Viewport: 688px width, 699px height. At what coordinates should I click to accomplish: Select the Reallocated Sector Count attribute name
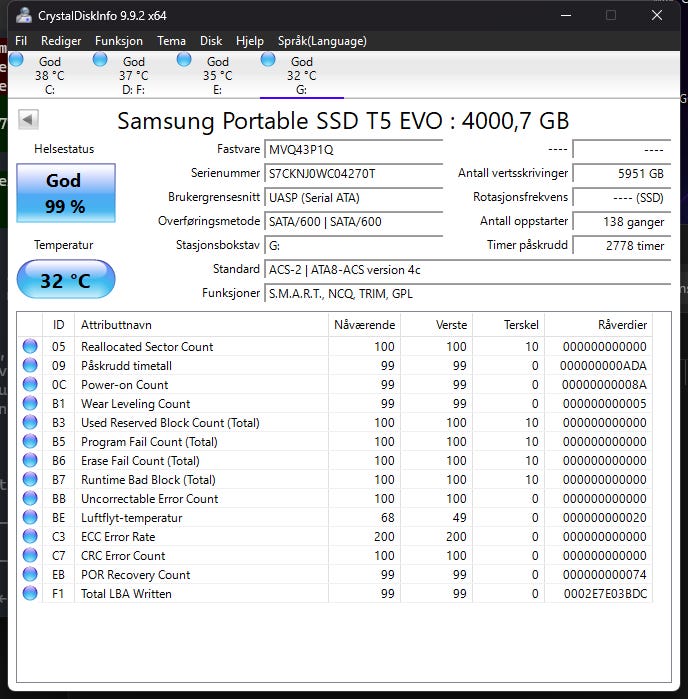click(x=147, y=346)
